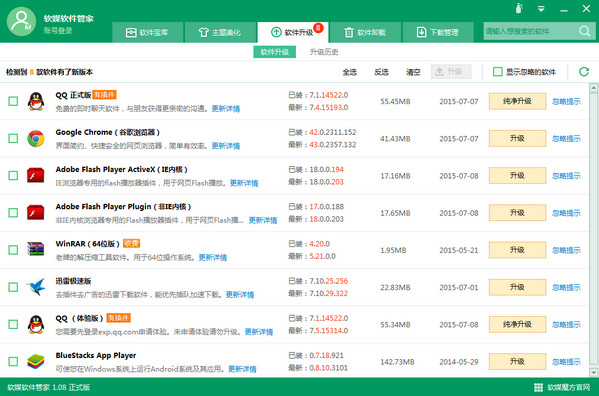The width and height of the screenshot is (599, 396).
Task: Open the 主题美化 tab
Action: pyautogui.click(x=220, y=32)
